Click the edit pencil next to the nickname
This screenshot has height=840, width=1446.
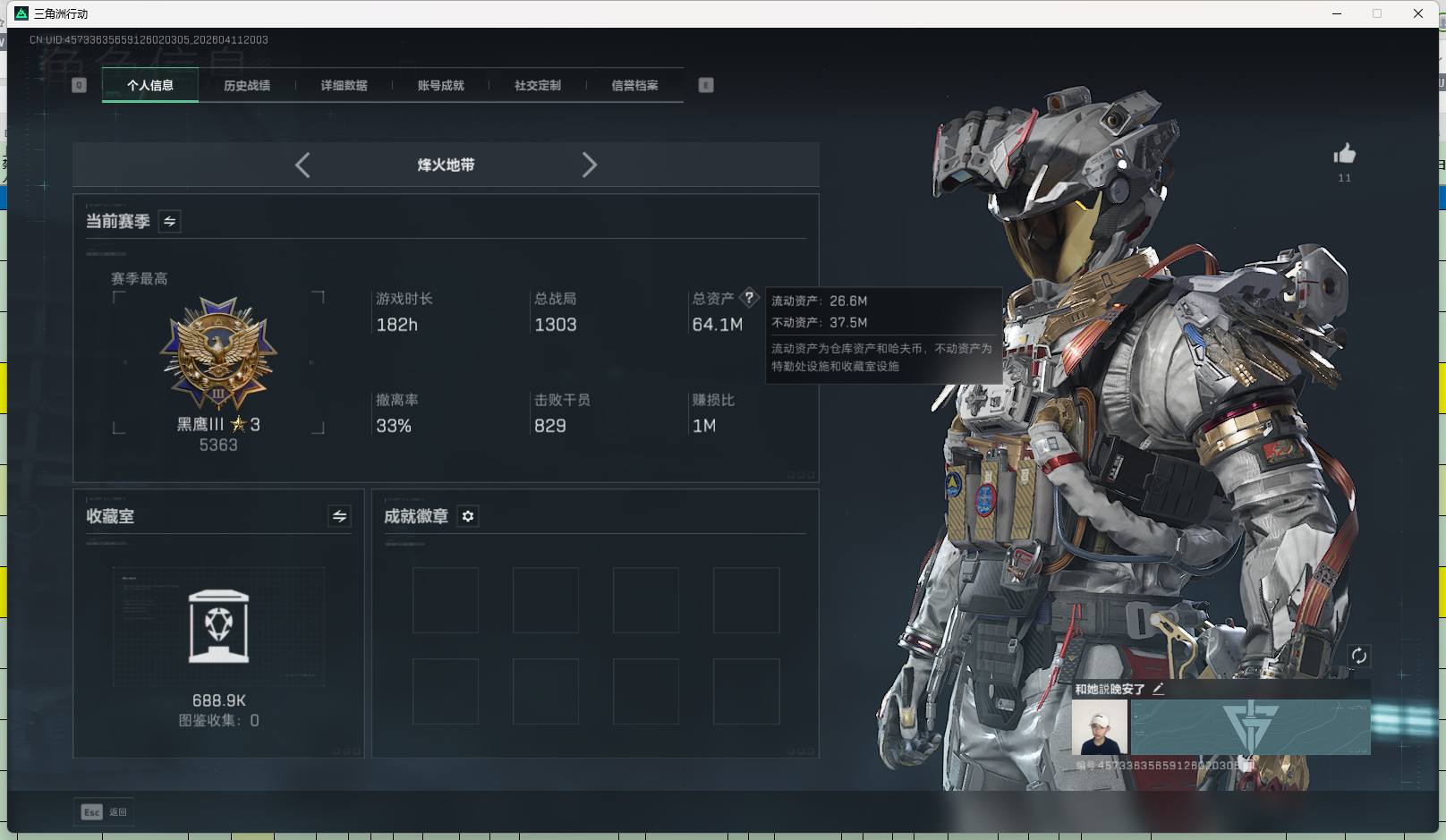[x=1158, y=689]
